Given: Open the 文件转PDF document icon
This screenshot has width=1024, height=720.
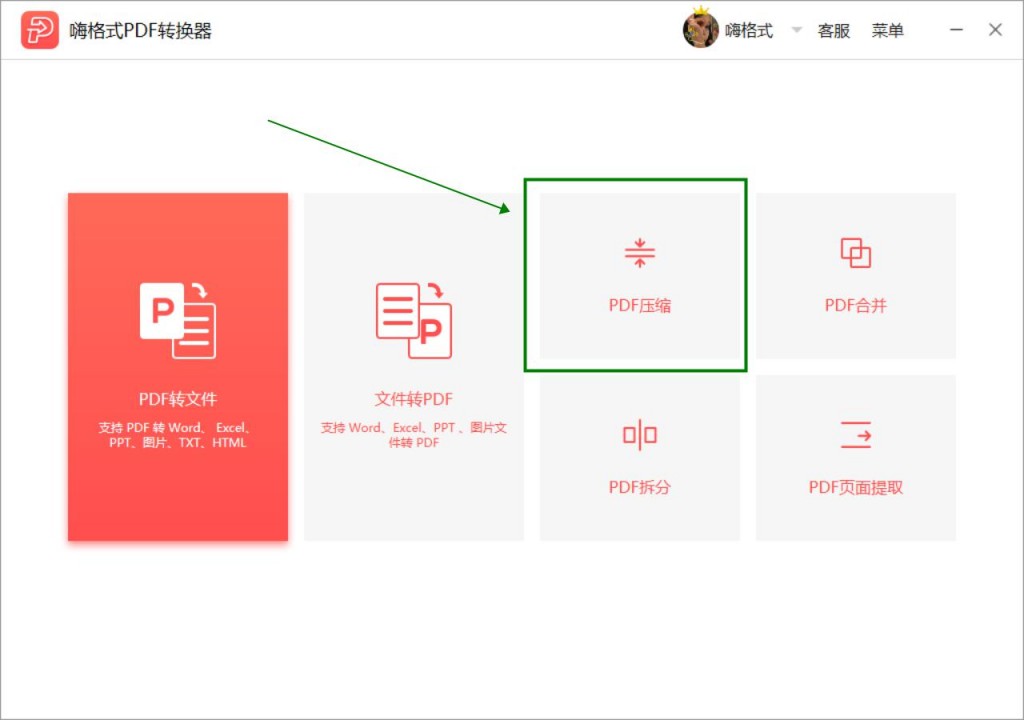Looking at the screenshot, I should [x=413, y=320].
